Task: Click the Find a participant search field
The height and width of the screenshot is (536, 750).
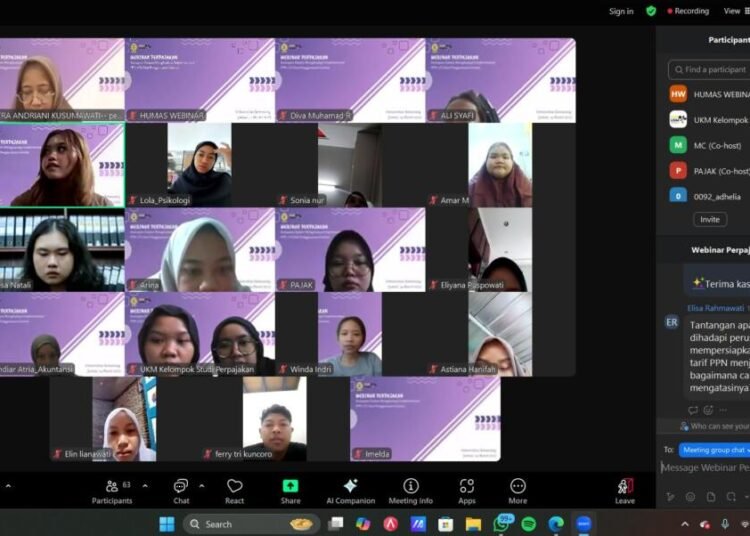Action: [712, 70]
